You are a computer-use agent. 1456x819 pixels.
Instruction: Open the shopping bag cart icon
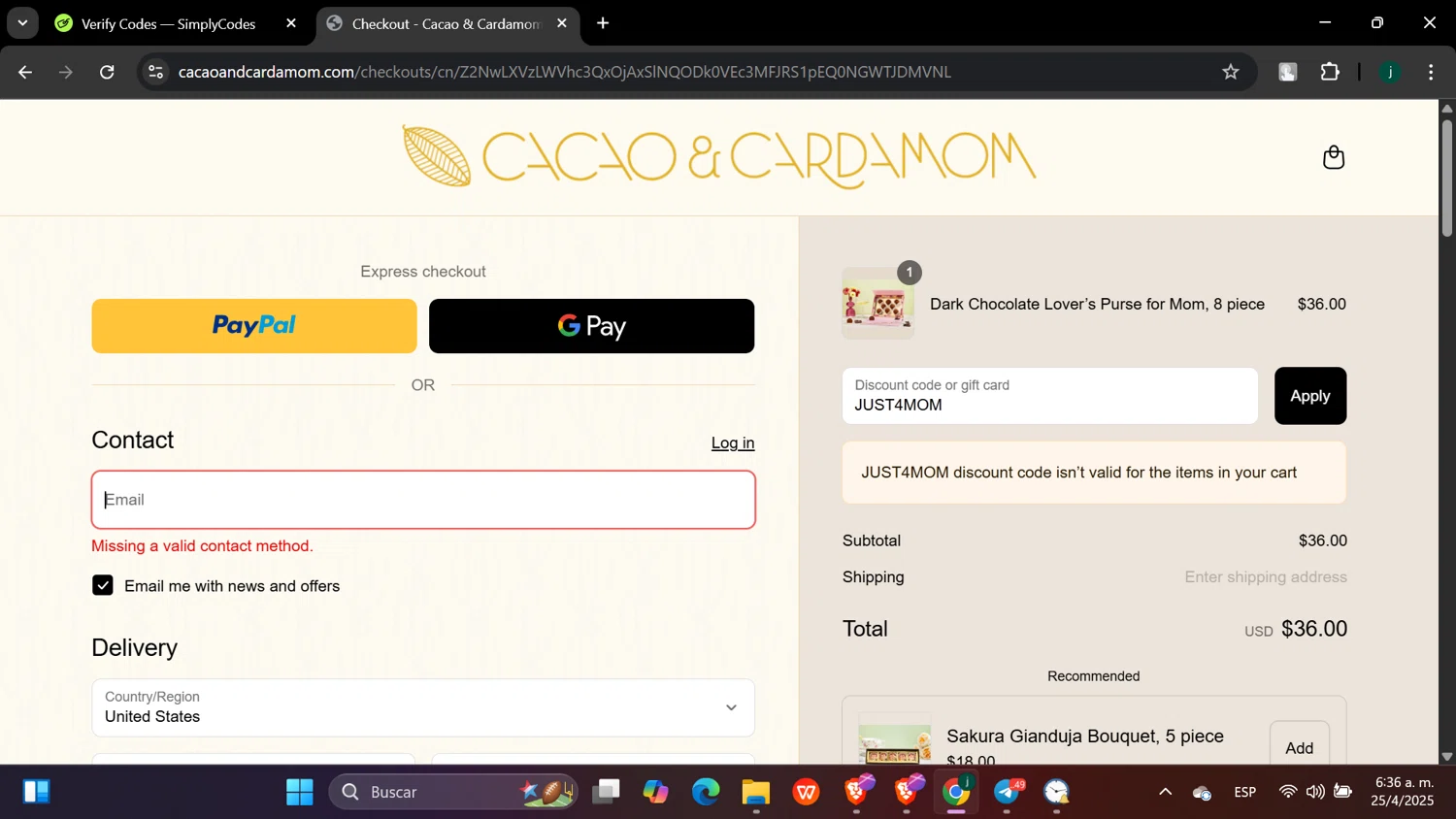coord(1334,157)
